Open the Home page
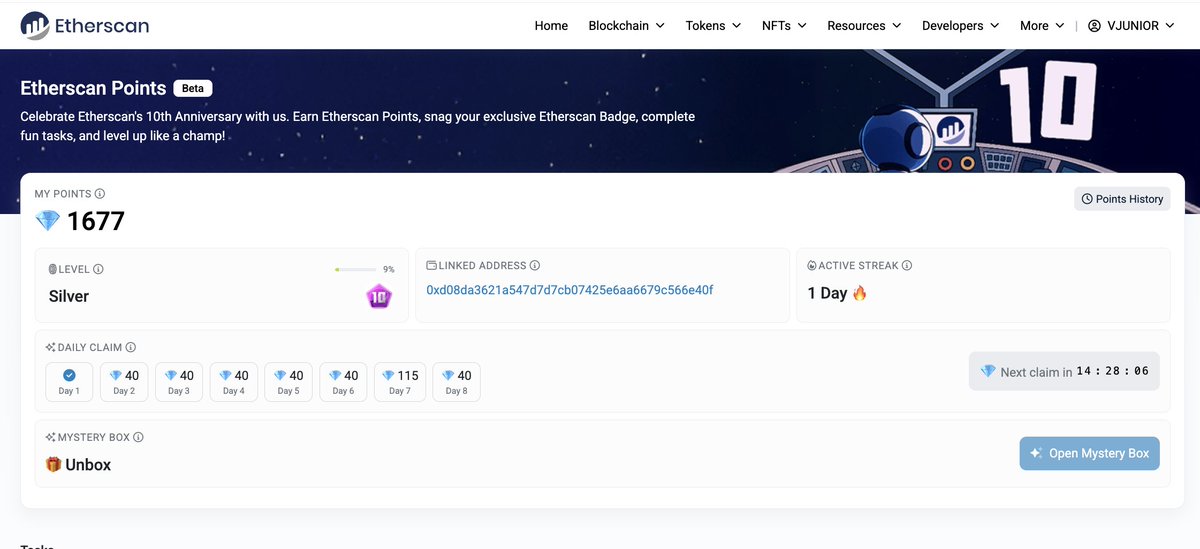Viewport: 1200px width, 549px height. [551, 26]
